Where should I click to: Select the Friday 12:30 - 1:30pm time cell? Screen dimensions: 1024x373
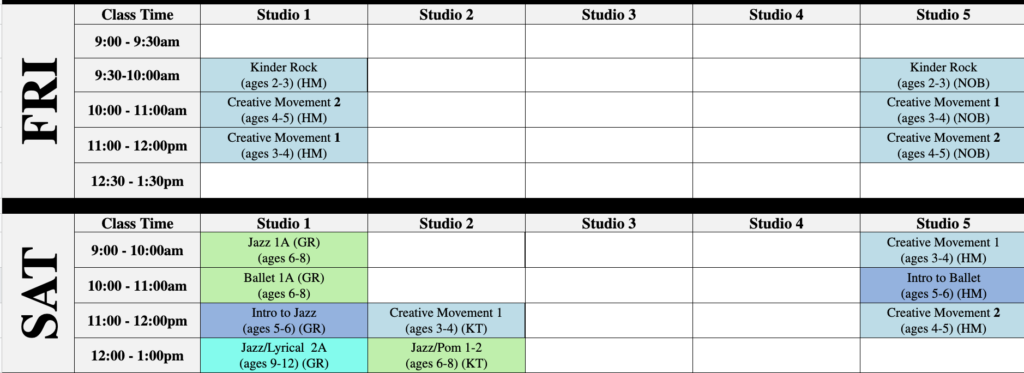pyautogui.click(x=137, y=181)
